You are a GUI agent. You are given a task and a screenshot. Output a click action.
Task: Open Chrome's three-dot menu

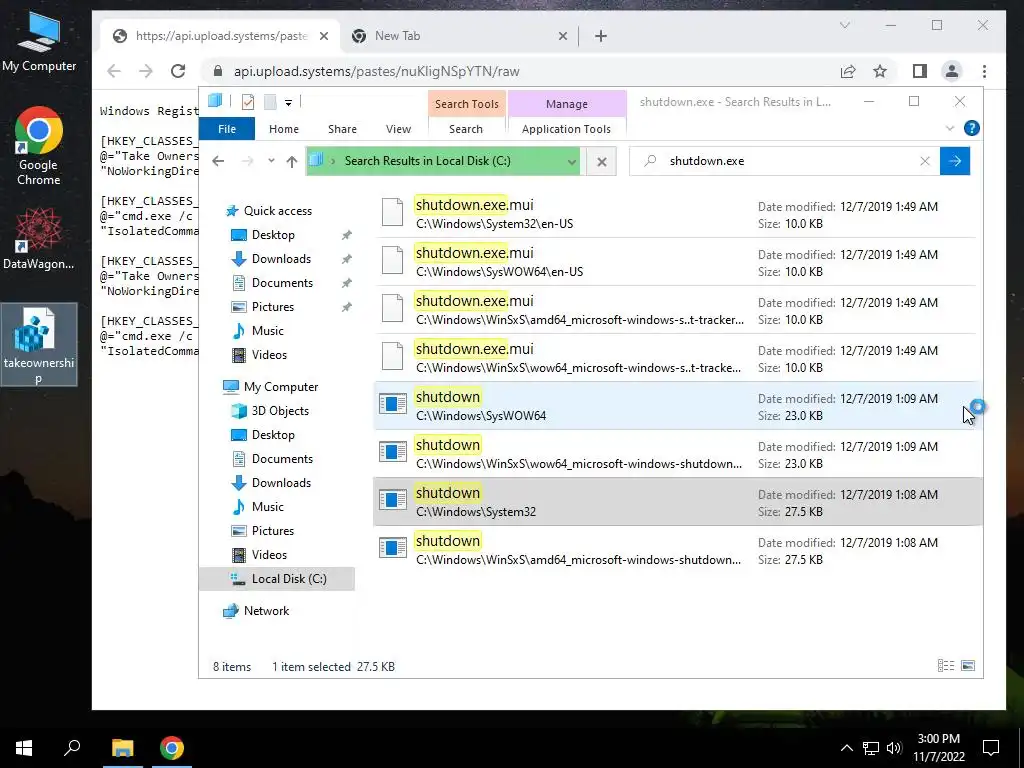(984, 71)
